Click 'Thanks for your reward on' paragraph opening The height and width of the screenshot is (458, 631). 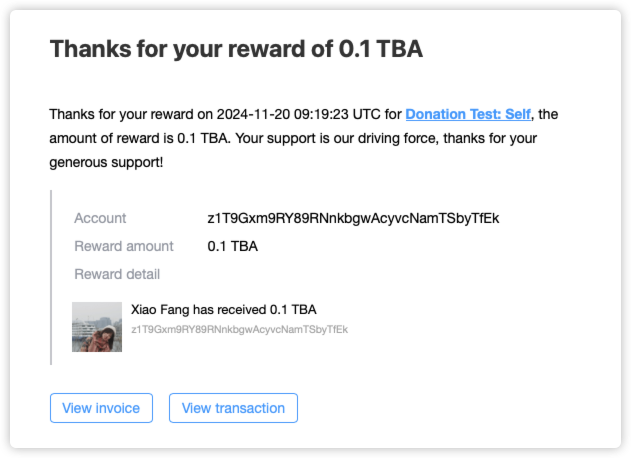(x=124, y=114)
